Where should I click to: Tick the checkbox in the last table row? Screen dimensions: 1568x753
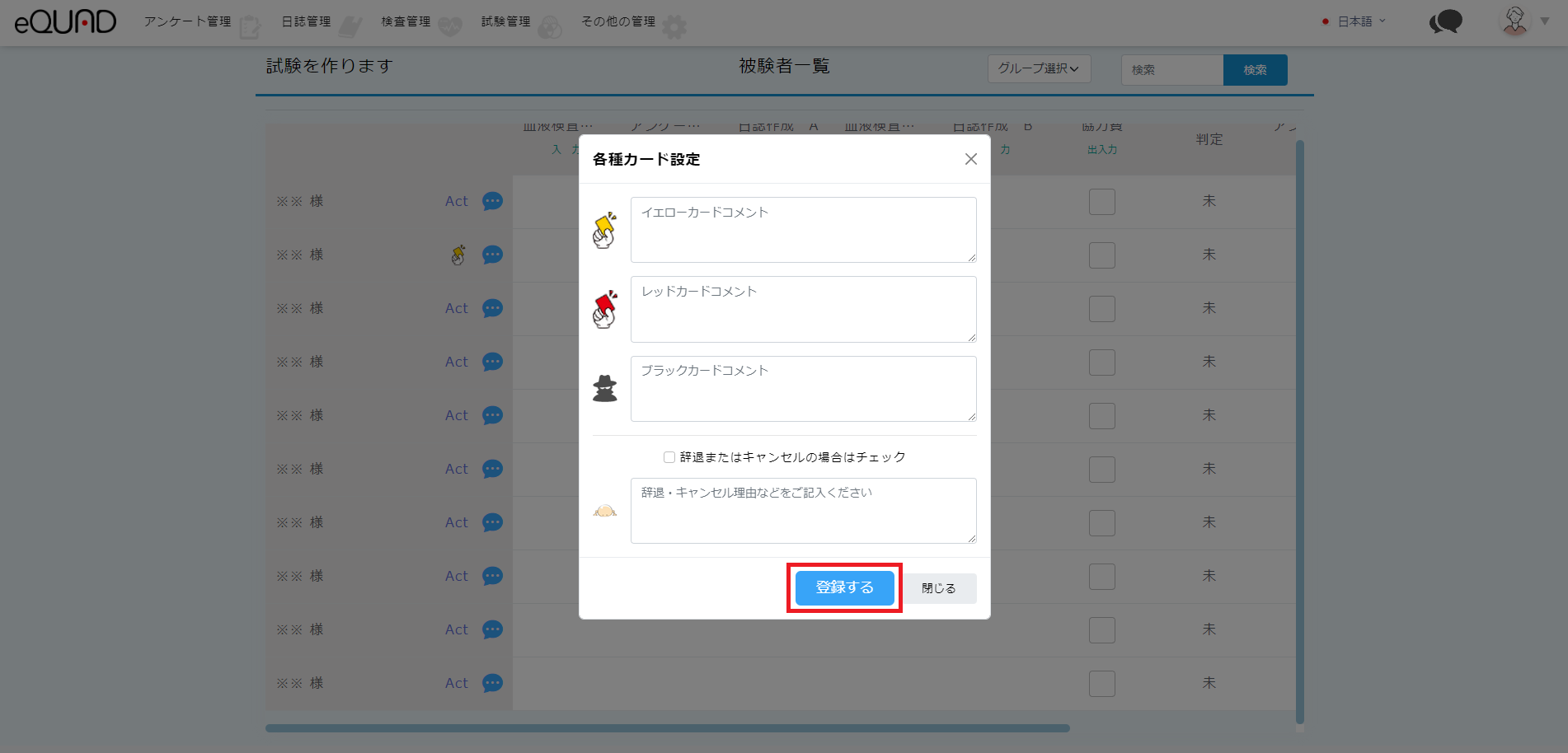pyautogui.click(x=1101, y=684)
